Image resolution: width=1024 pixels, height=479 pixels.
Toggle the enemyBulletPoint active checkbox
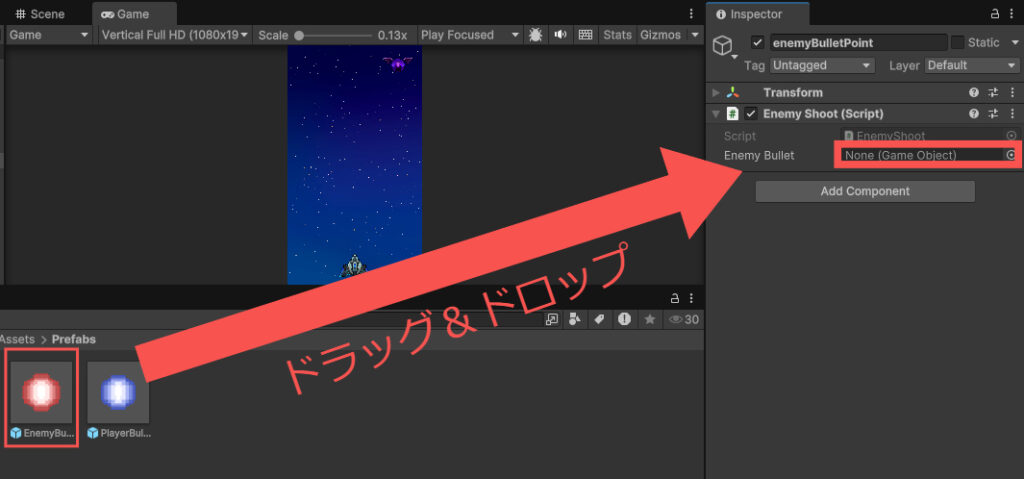point(758,43)
